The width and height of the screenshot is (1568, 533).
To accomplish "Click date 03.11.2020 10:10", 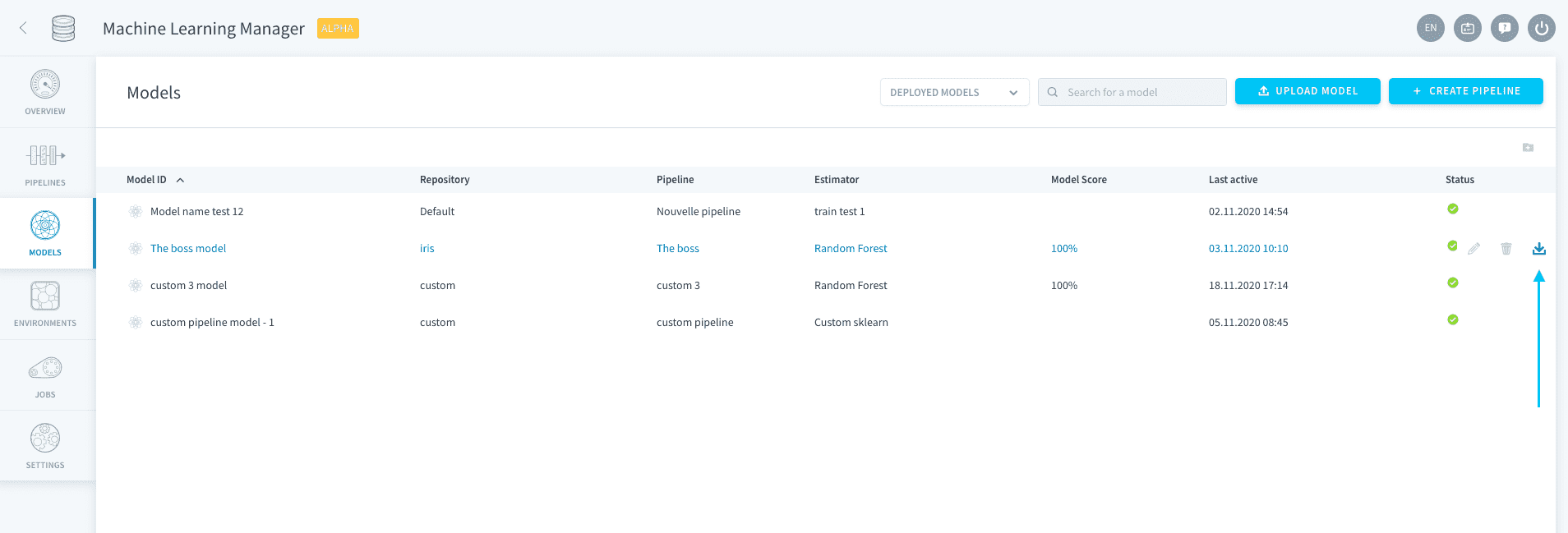I will coord(1248,248).
